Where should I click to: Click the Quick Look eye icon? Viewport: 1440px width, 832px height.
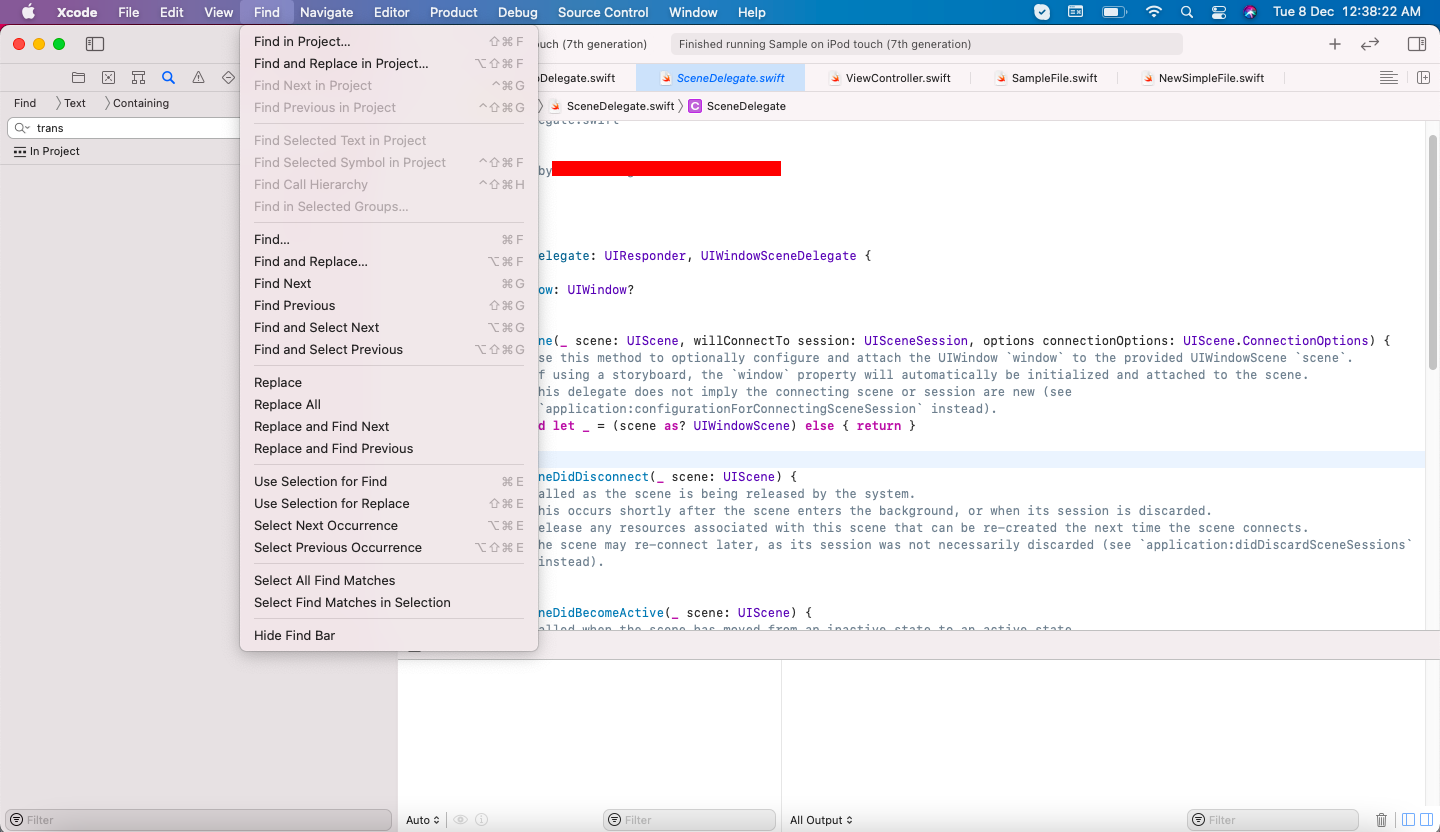coord(460,820)
